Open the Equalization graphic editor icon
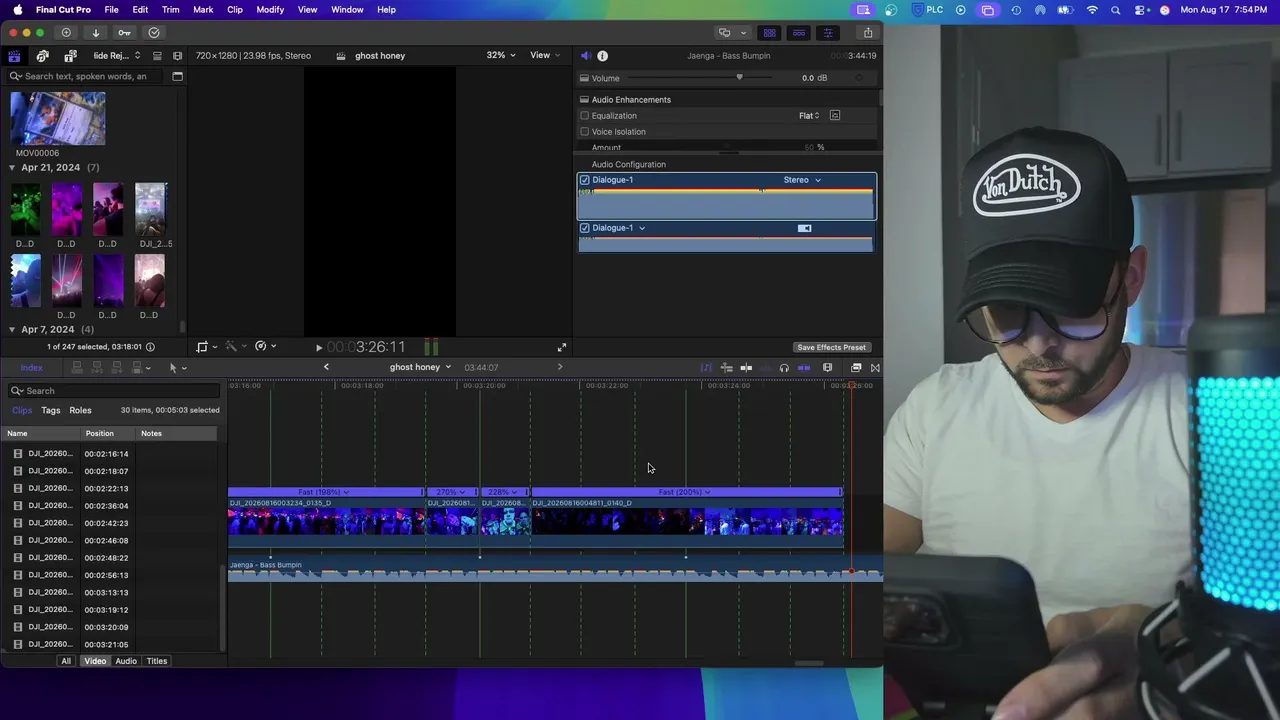Image resolution: width=1280 pixels, height=720 pixels. 835,116
